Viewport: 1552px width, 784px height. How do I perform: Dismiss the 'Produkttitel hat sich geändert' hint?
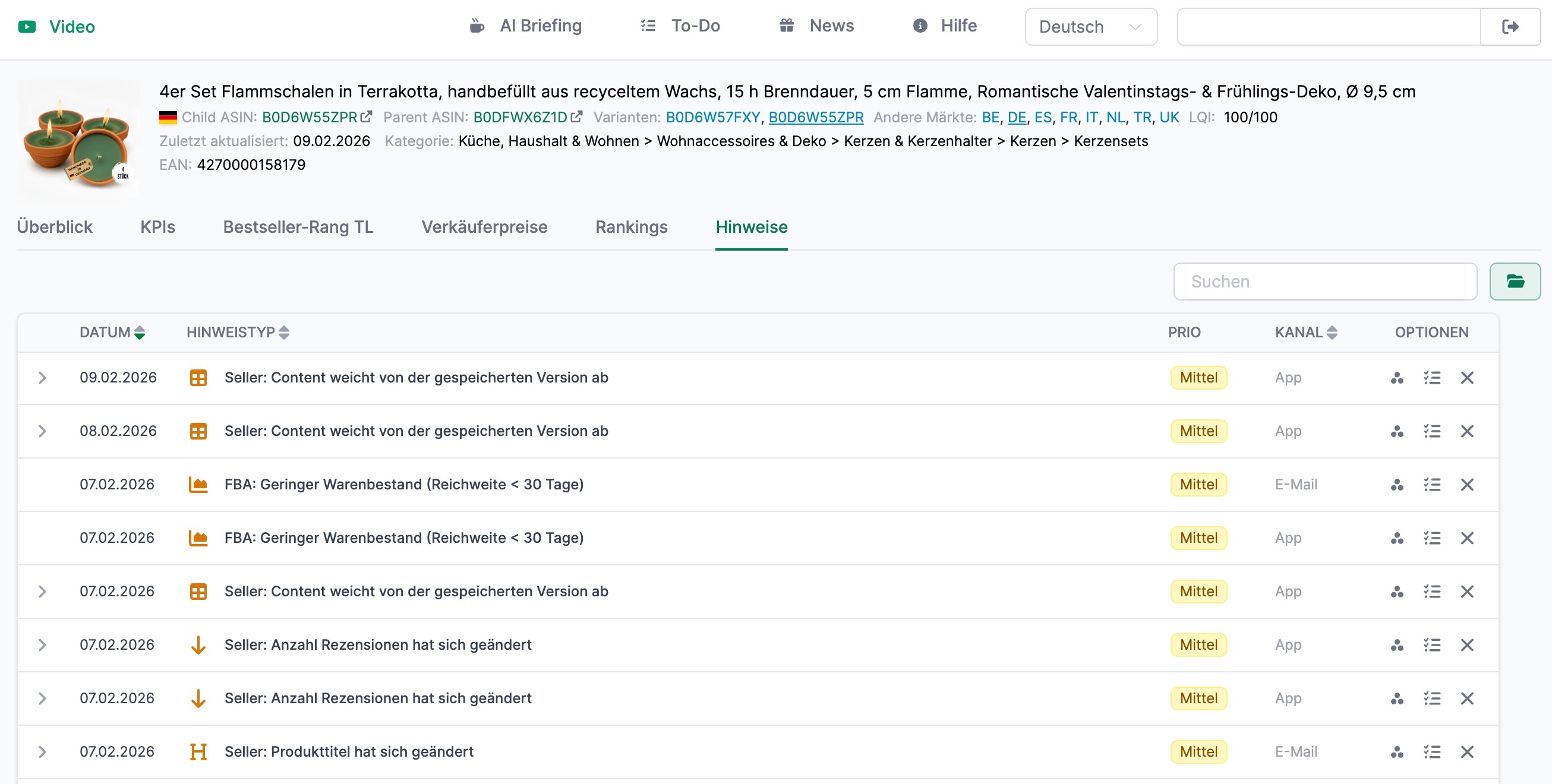coord(1467,751)
